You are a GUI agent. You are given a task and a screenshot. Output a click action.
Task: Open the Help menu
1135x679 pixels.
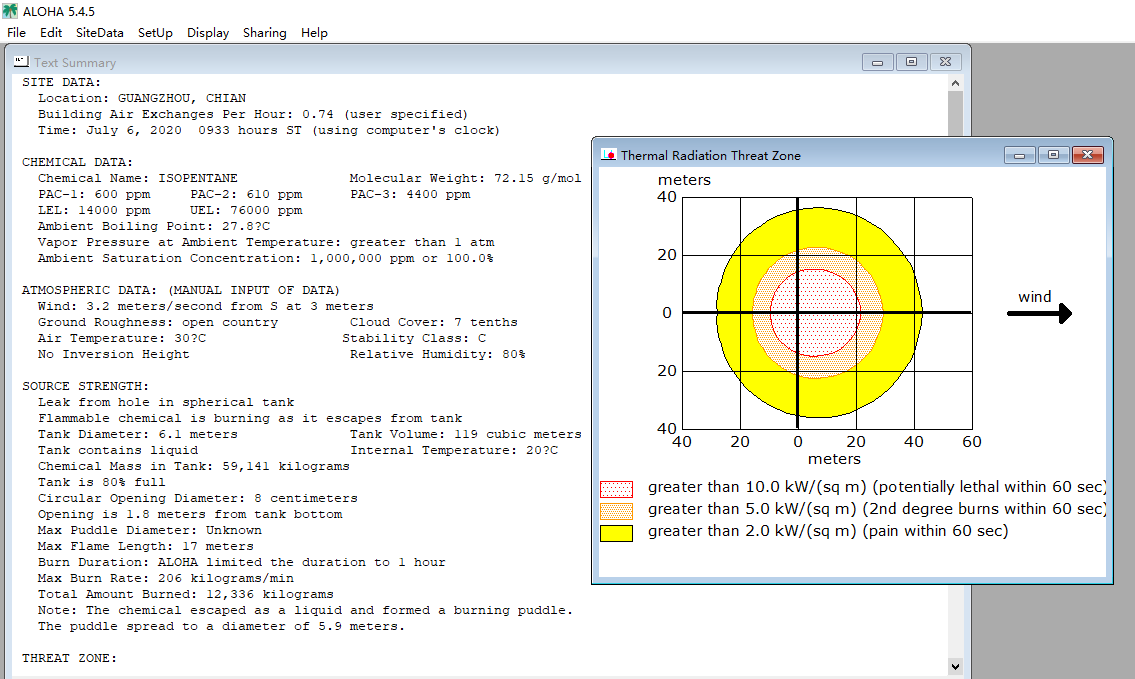point(314,33)
